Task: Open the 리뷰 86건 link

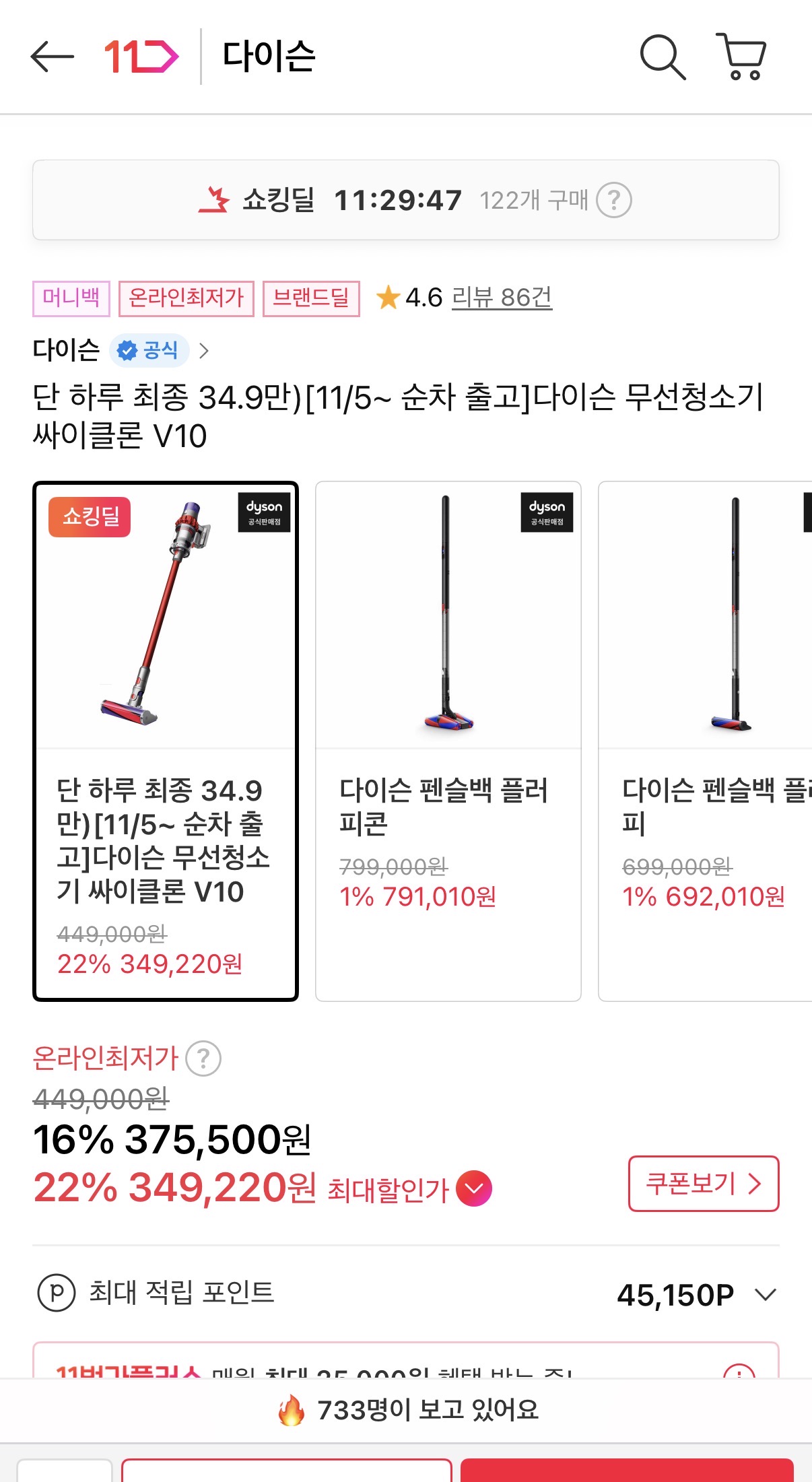Action: point(502,298)
